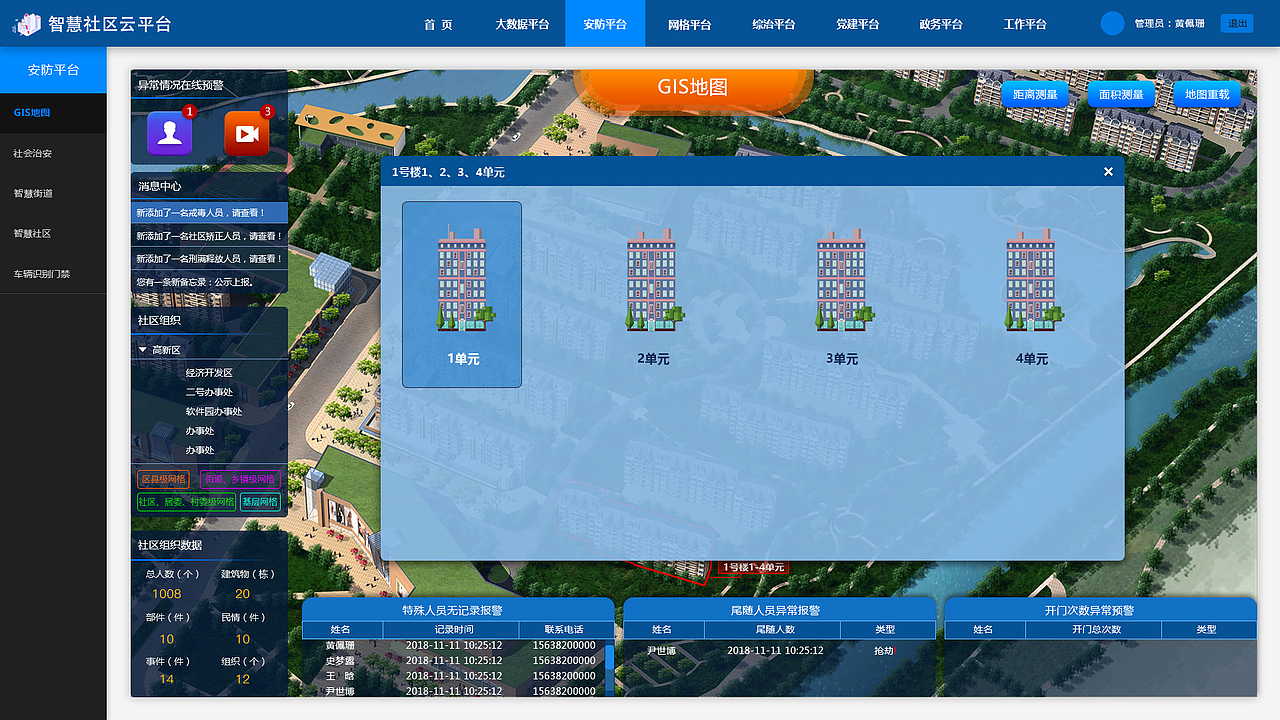The width and height of the screenshot is (1280, 720).
Task: Click the 建筑物 value 20
Action: [x=243, y=594]
